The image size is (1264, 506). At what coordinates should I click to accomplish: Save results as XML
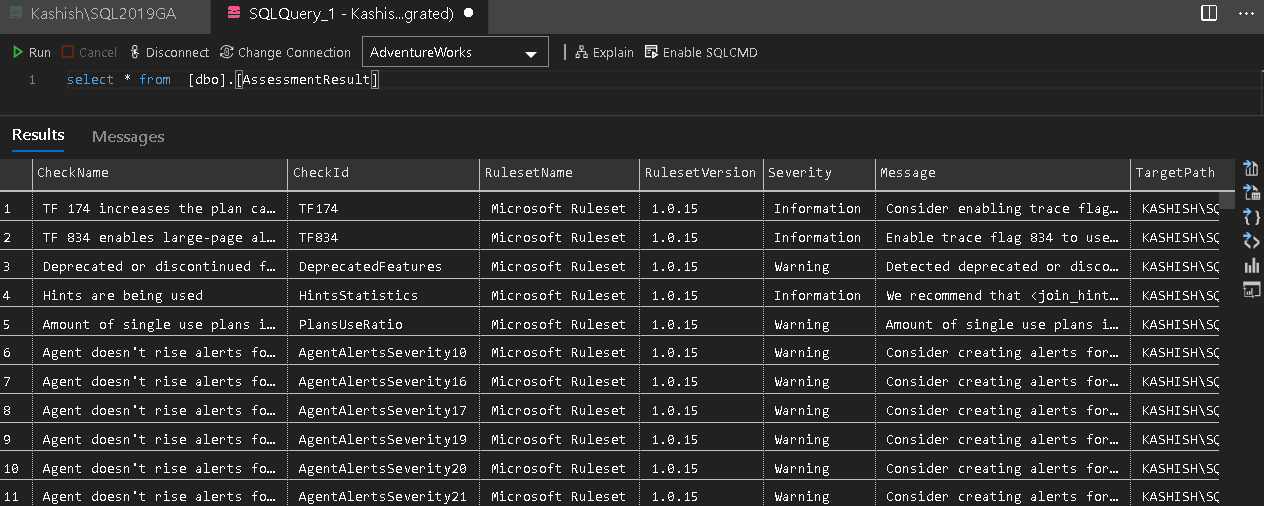click(x=1251, y=240)
